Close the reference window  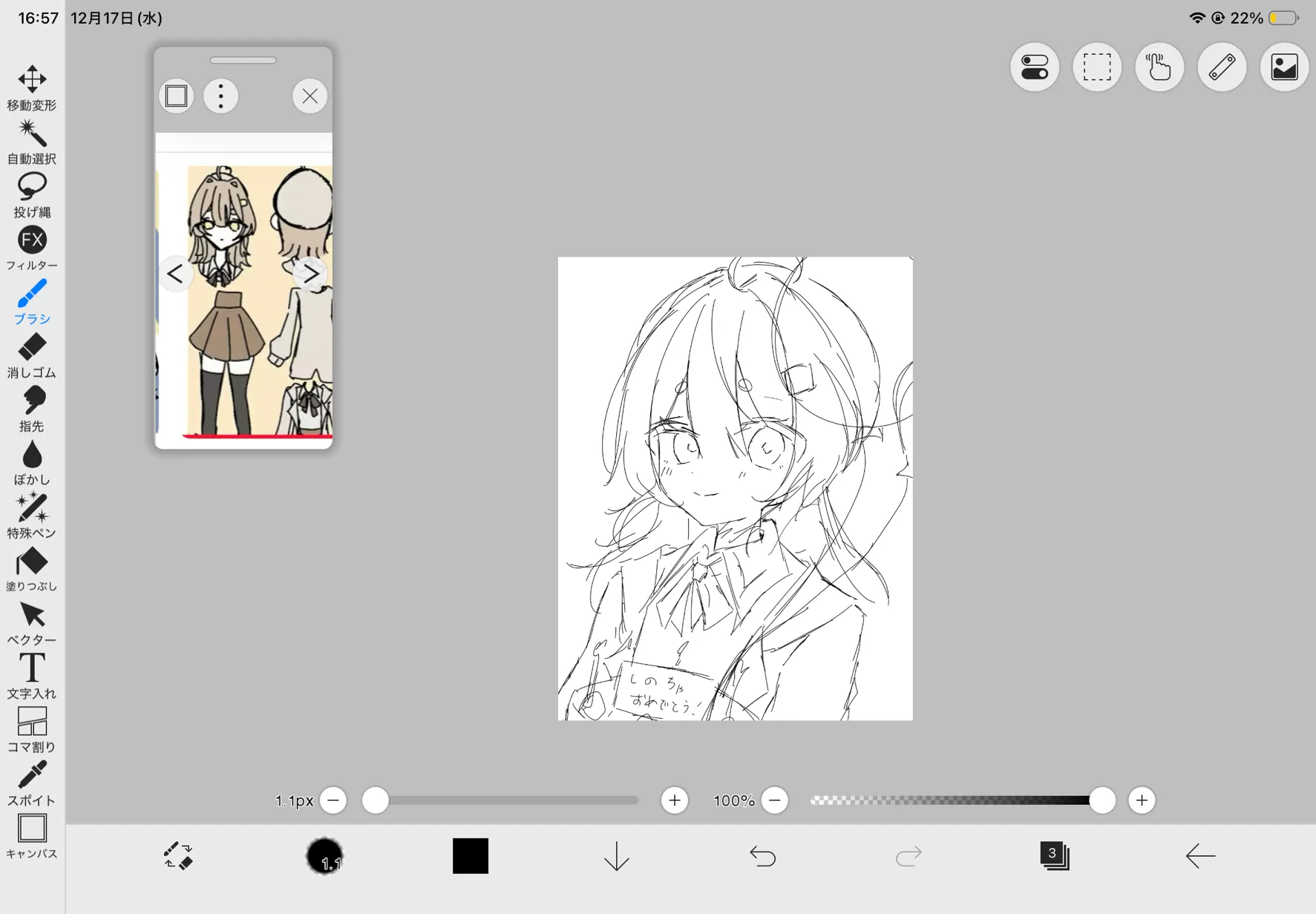point(310,96)
